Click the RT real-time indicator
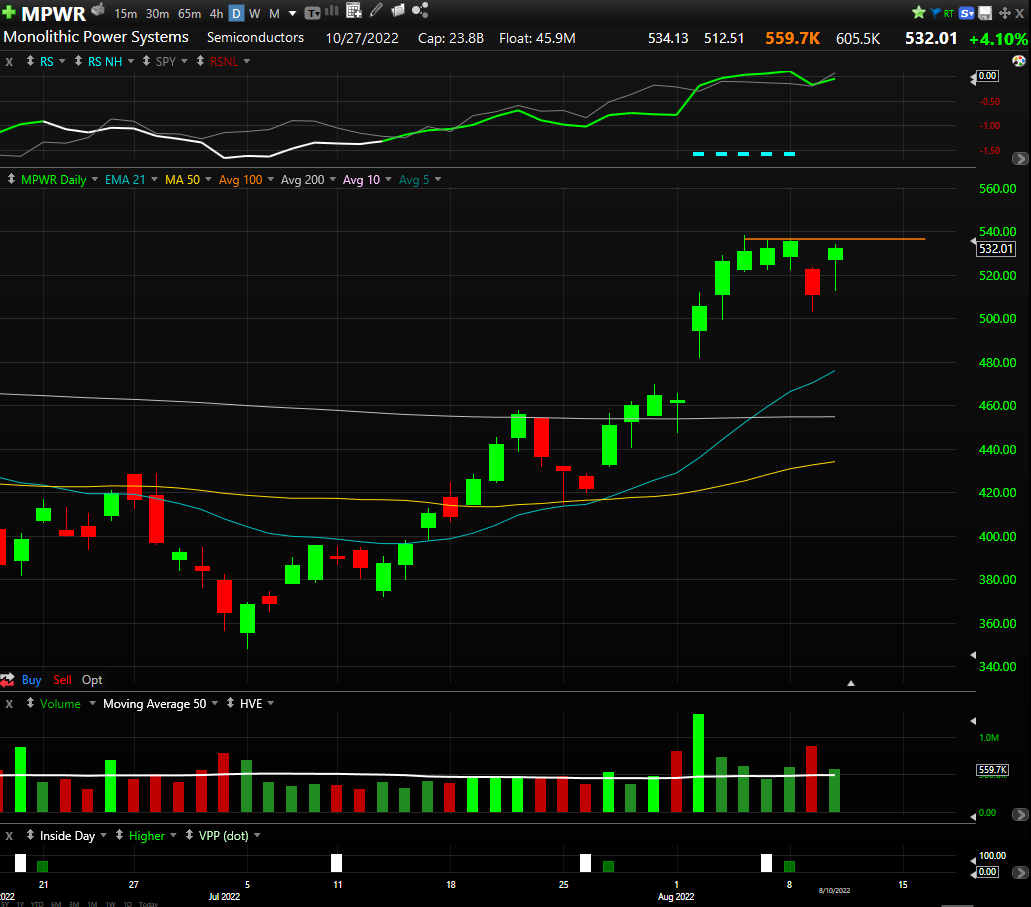The width and height of the screenshot is (1031, 907). coord(949,13)
